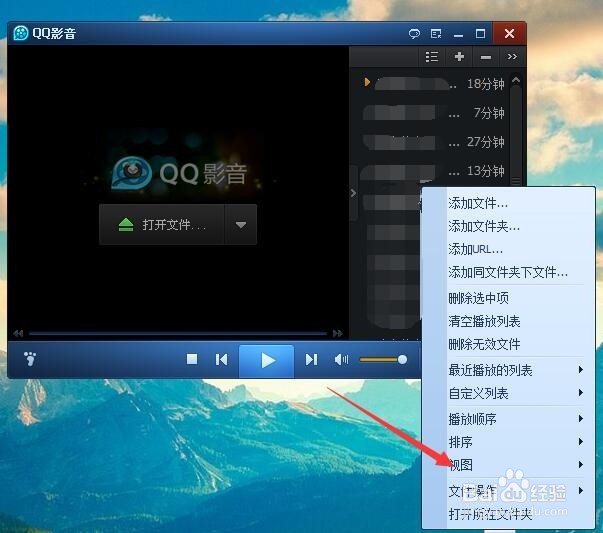Add item with playlist plus icon
603x533 pixels.
(x=459, y=57)
